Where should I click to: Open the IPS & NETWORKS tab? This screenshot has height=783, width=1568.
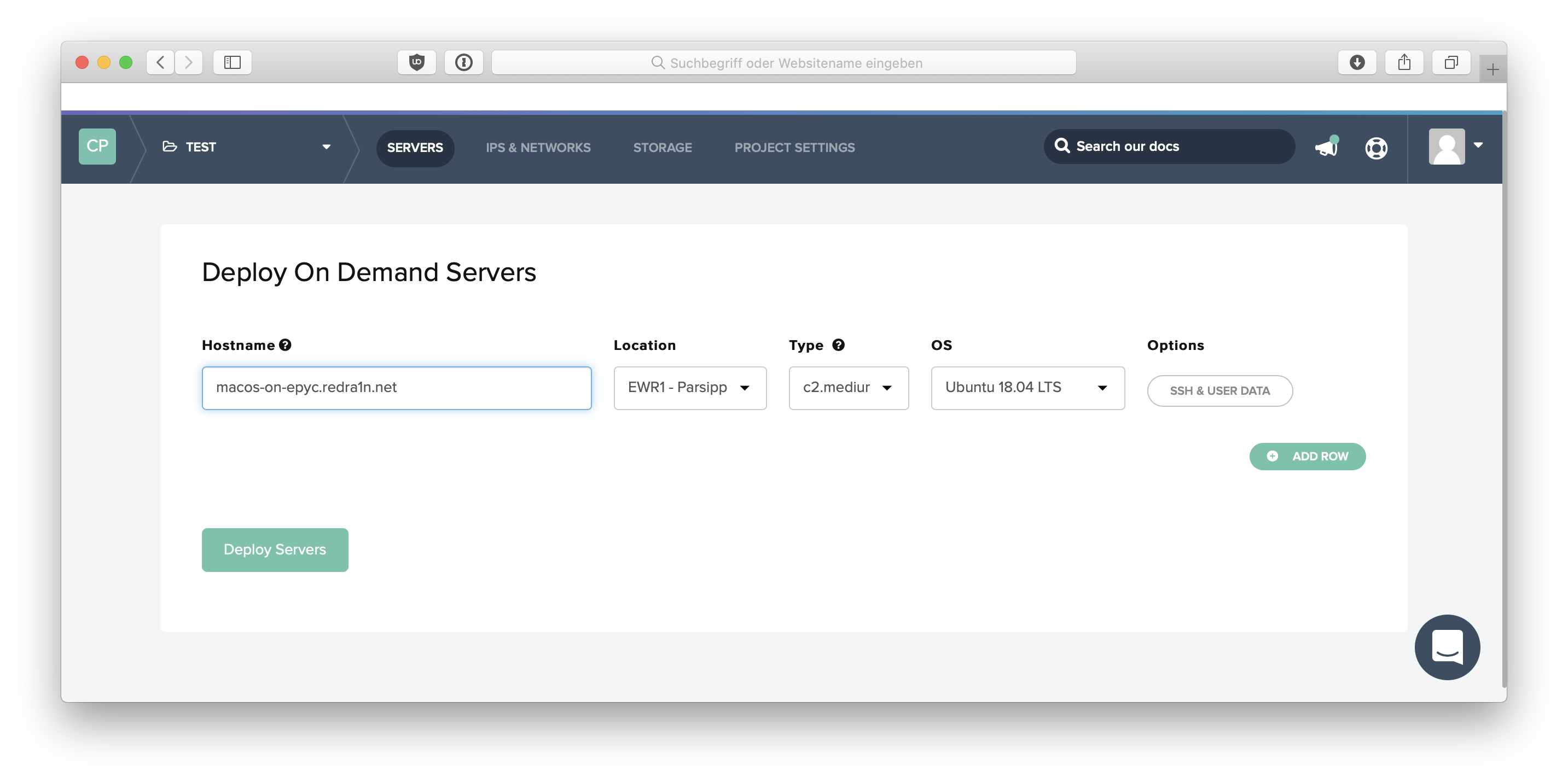click(x=538, y=148)
